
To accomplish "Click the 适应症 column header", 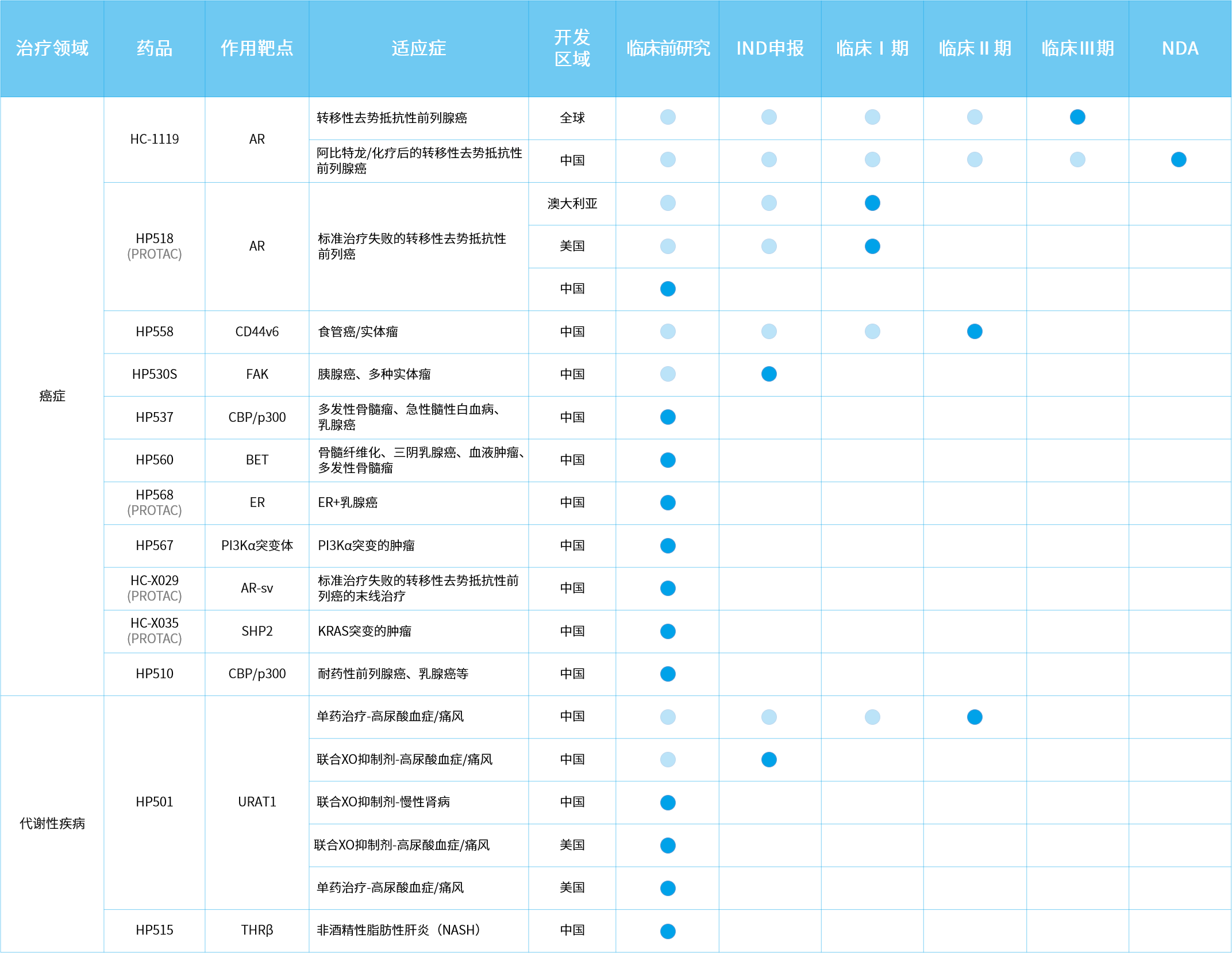I will [x=419, y=48].
